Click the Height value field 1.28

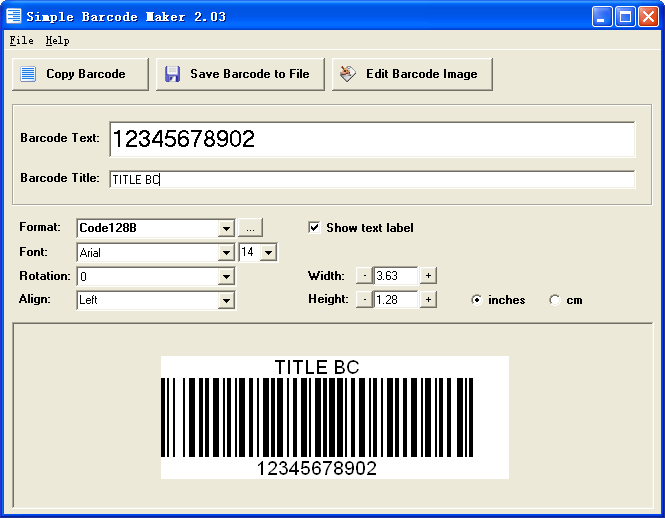[x=396, y=300]
